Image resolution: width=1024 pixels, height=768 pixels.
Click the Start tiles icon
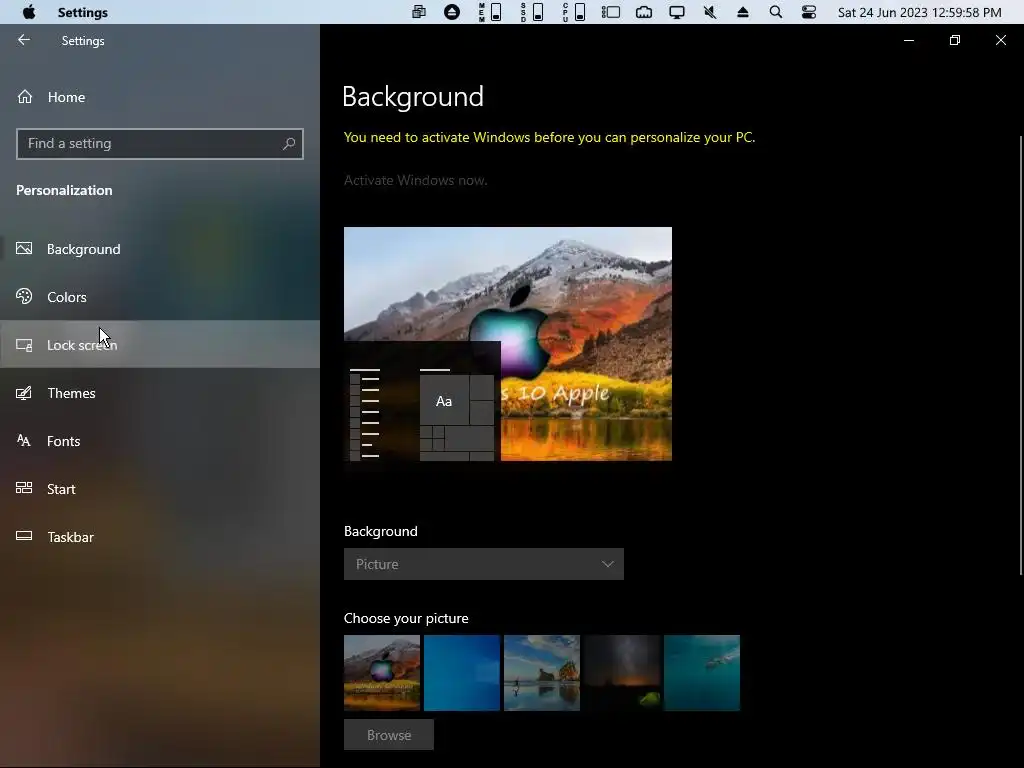[x=24, y=488]
